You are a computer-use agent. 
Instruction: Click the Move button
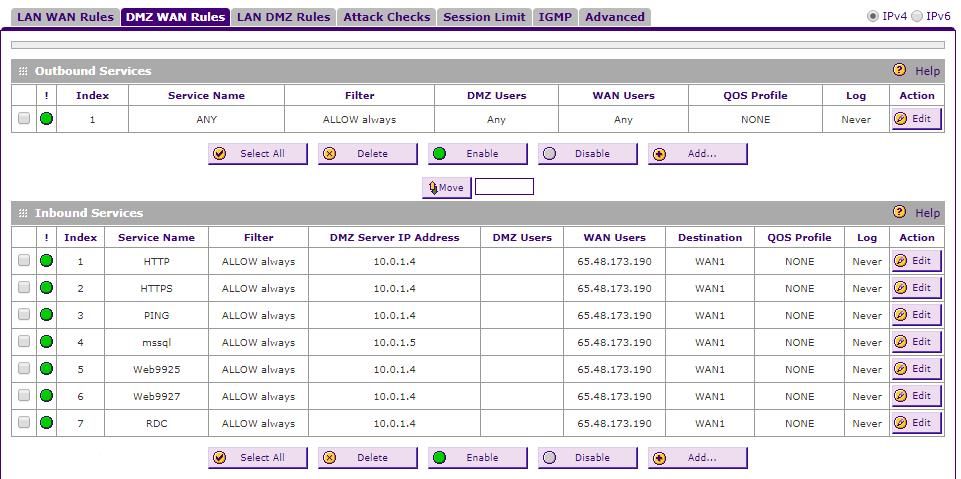click(x=446, y=187)
